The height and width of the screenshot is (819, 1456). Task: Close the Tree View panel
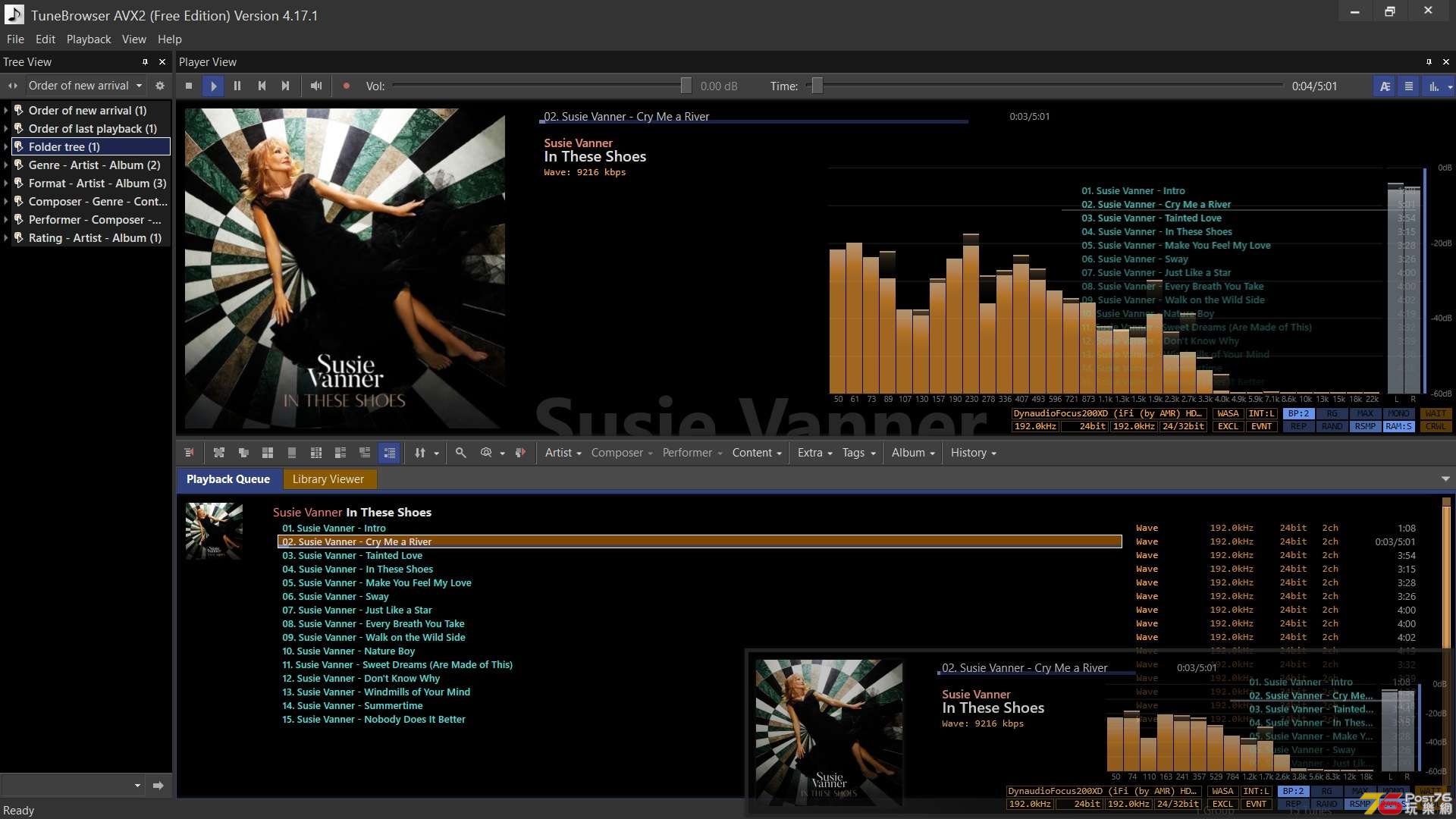point(162,61)
